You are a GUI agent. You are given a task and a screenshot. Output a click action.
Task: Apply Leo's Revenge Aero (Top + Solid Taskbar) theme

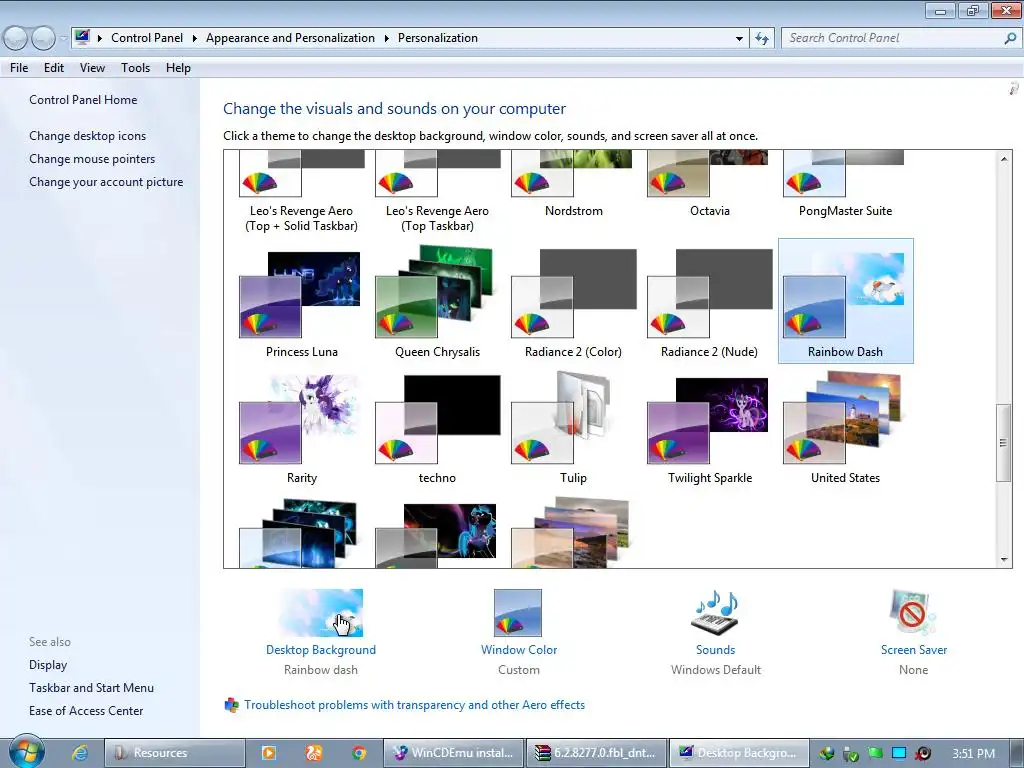pos(301,193)
